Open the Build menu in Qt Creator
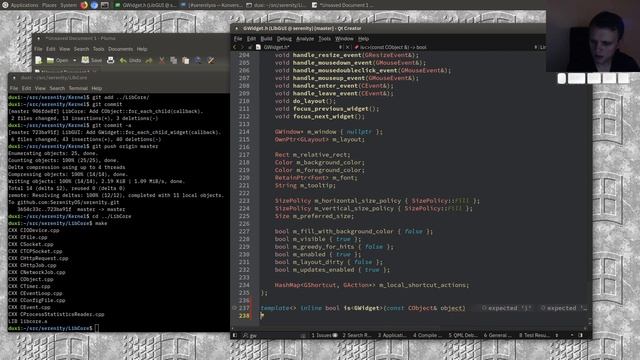Screen dimensions: 640x360 point(267,39)
